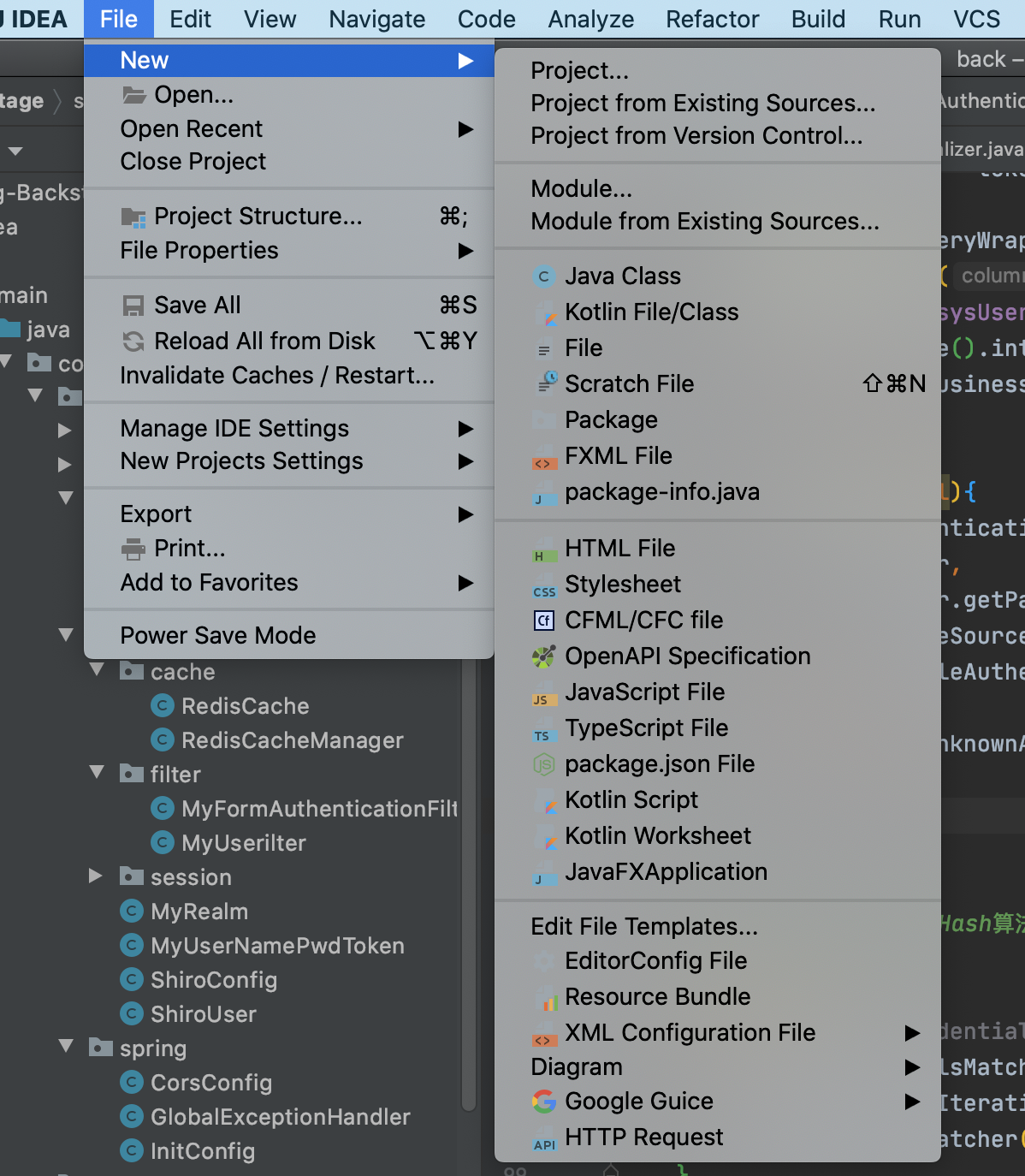Choose Invalidate Caches / Restart

(277, 376)
